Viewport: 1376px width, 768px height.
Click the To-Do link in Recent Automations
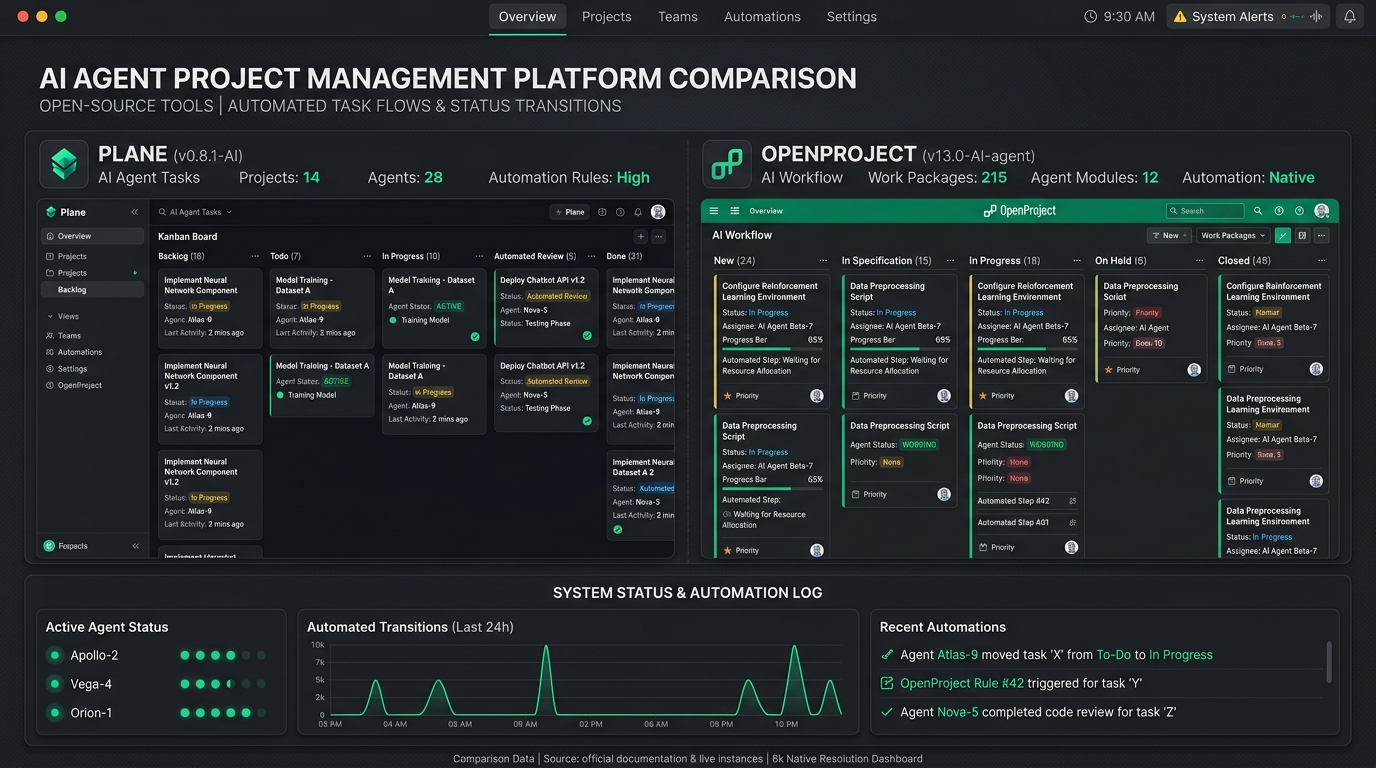click(1113, 655)
